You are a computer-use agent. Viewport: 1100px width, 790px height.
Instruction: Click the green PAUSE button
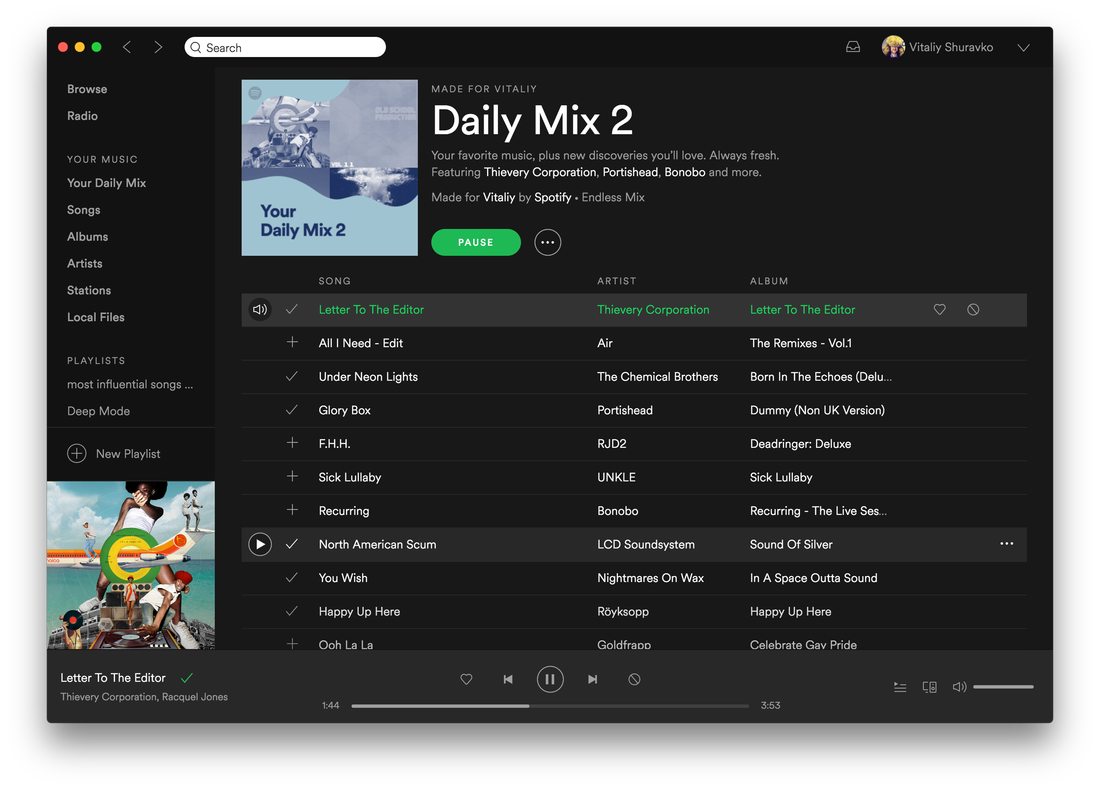point(476,242)
